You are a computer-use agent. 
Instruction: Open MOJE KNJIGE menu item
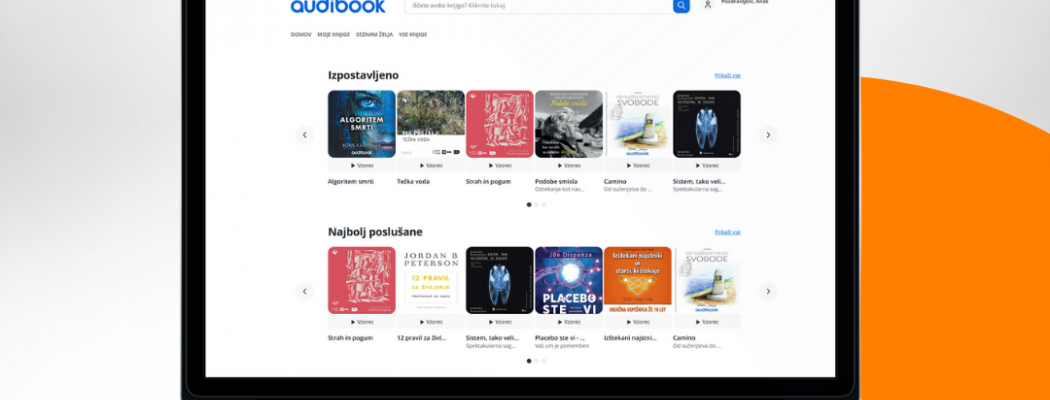click(x=333, y=35)
